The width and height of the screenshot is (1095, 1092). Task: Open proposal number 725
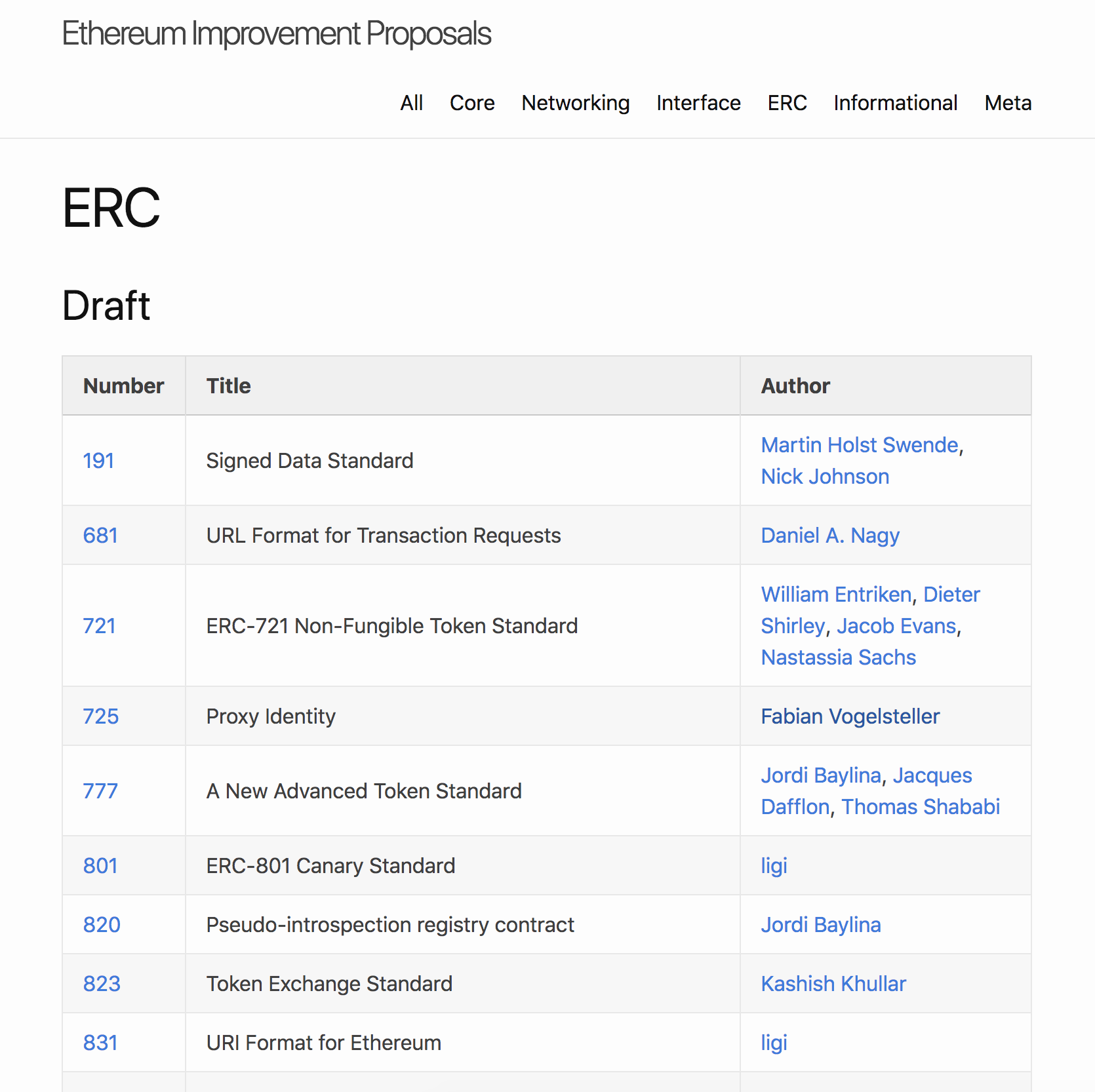[101, 716]
